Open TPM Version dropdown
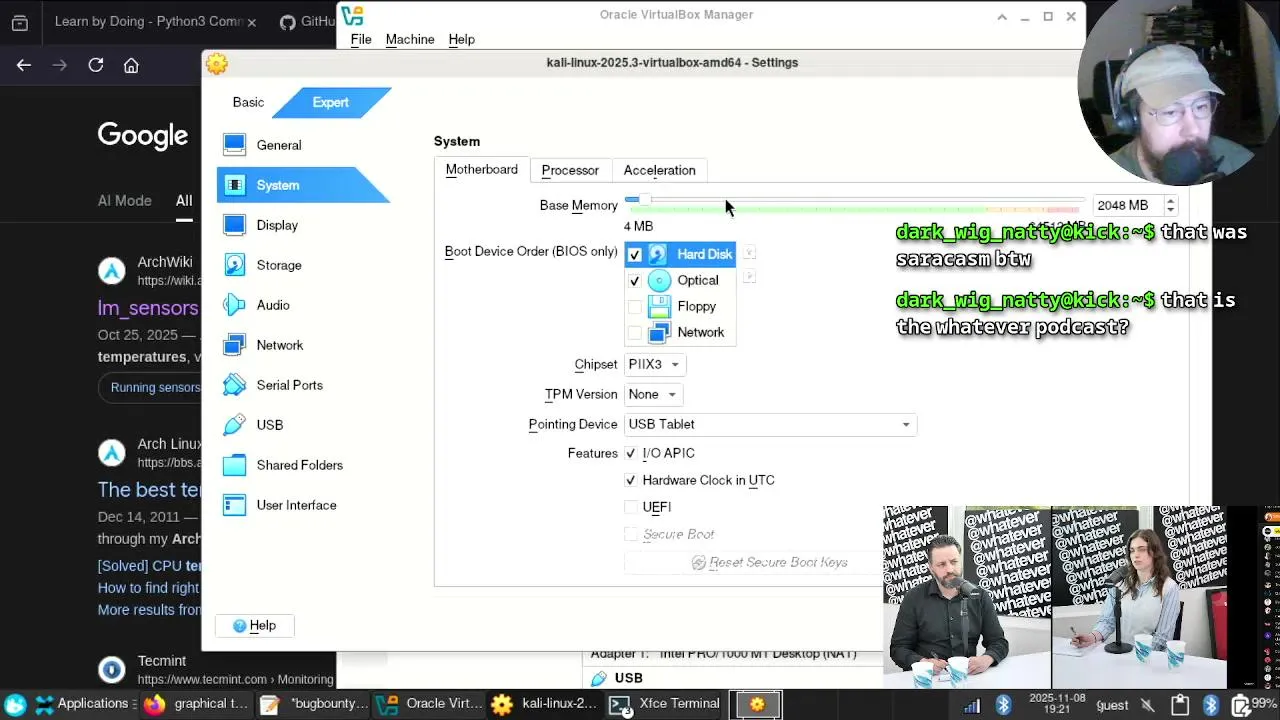Image resolution: width=1280 pixels, height=720 pixels. pos(653,394)
